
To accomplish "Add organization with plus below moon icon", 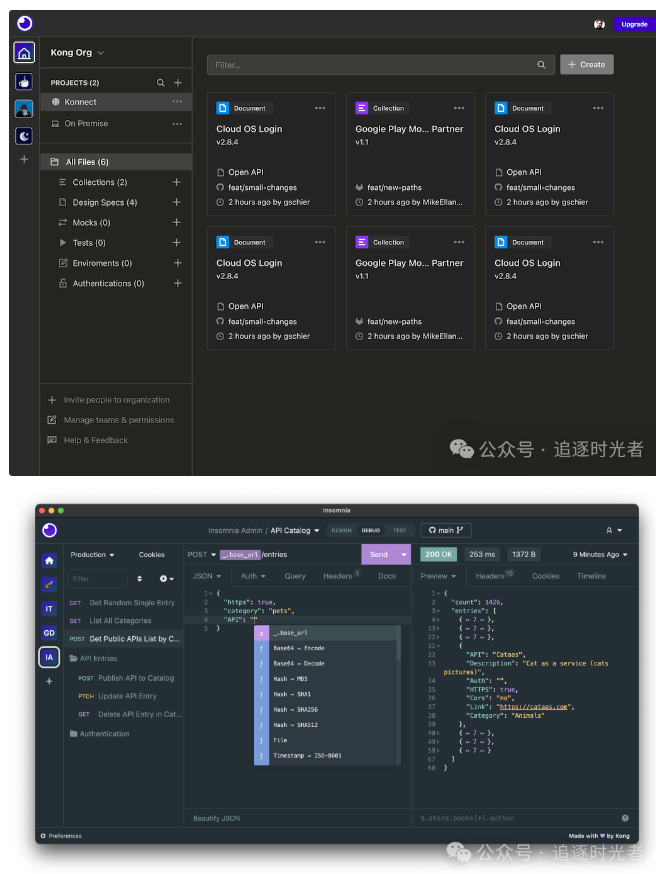I will 24,159.
